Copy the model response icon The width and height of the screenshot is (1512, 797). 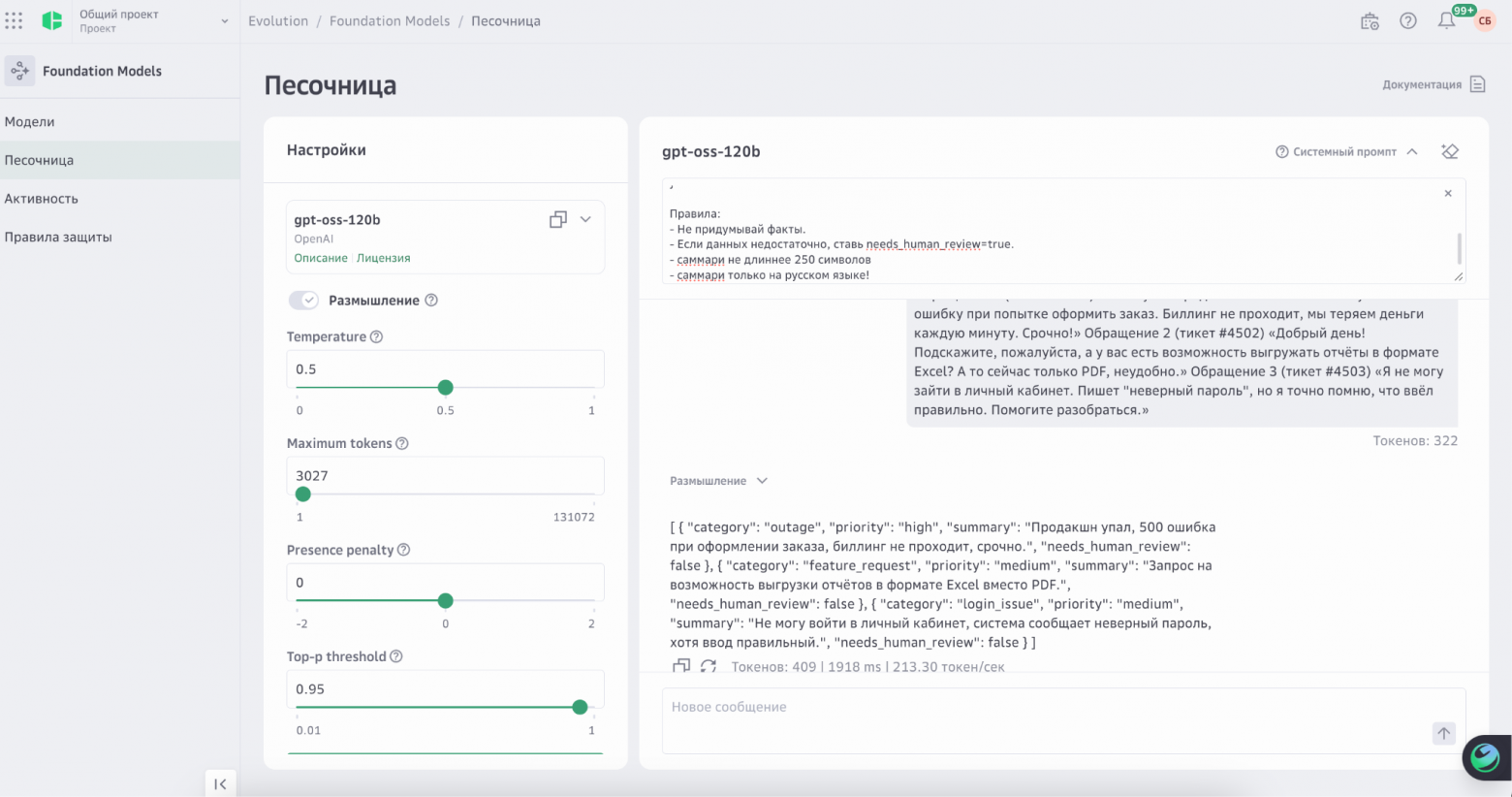click(x=681, y=666)
